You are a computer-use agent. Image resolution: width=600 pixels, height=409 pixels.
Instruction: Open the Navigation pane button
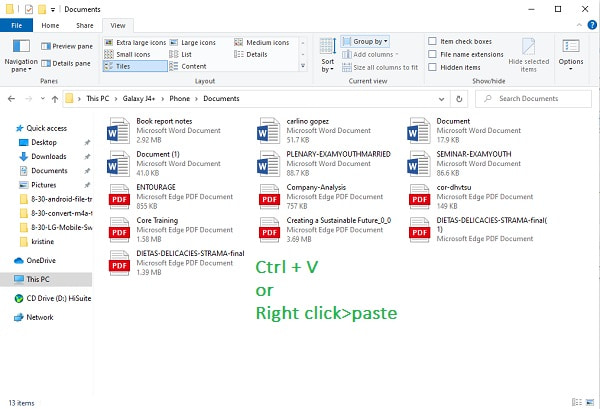pos(21,55)
